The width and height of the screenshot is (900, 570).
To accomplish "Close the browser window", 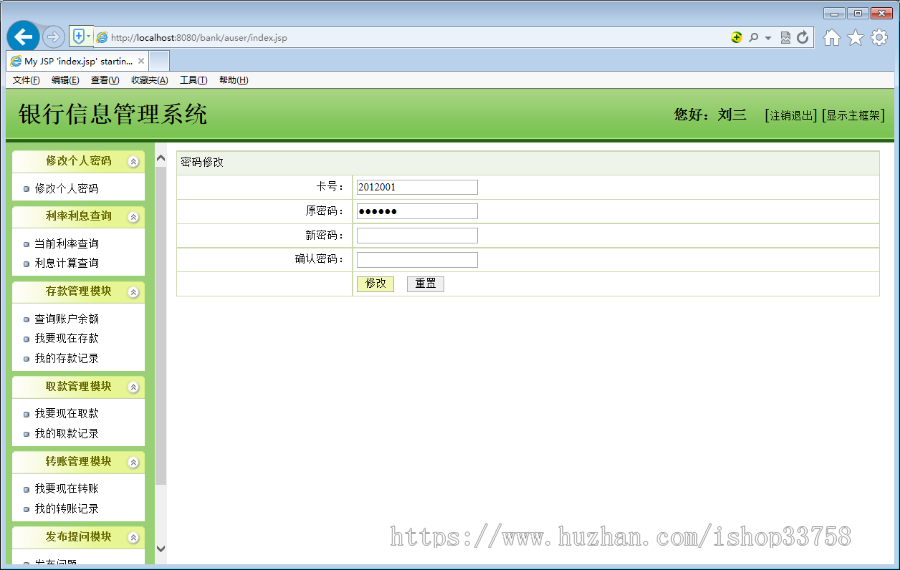I will pos(882,13).
